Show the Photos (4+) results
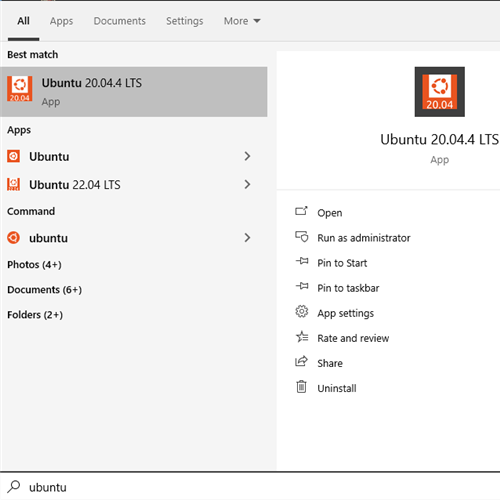 [x=34, y=265]
